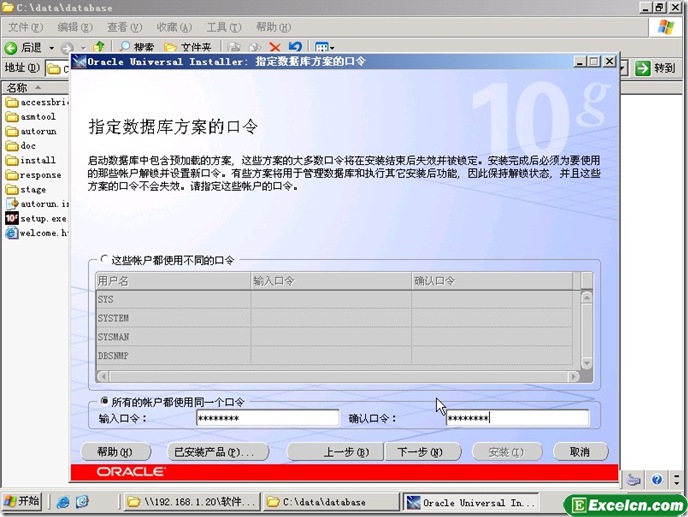Click the 用户名 column header
Viewport: 688px width, 517px height.
(173, 281)
